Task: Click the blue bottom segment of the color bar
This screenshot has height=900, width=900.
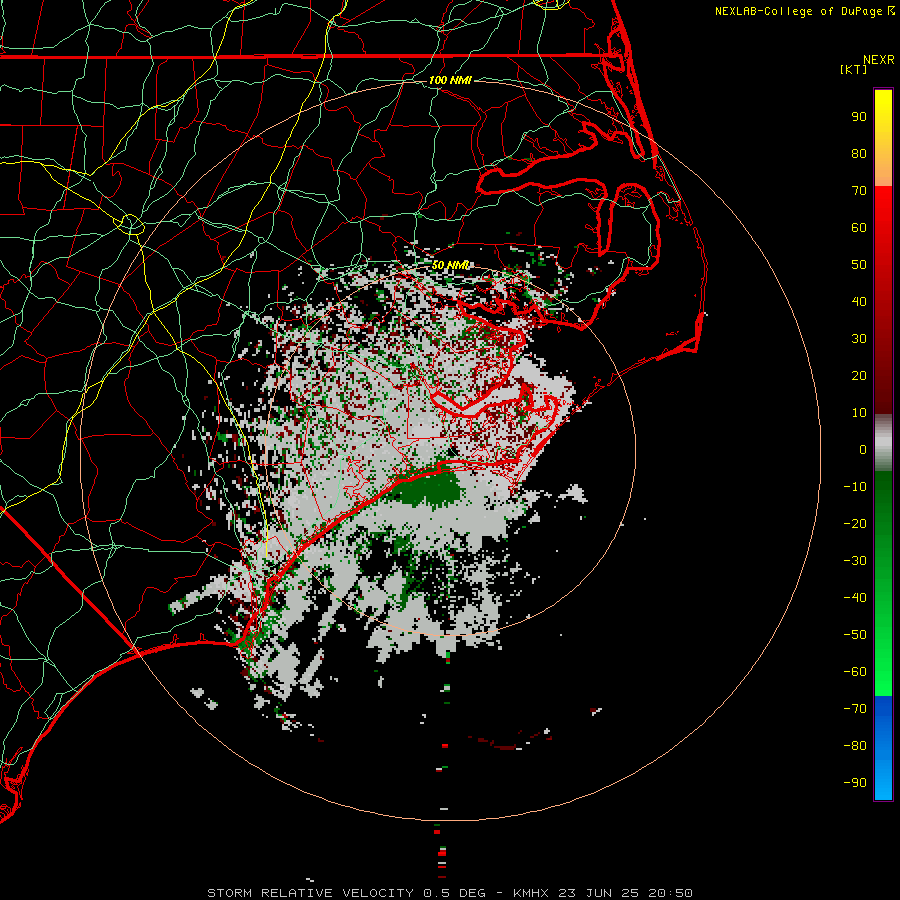Action: tap(883, 748)
